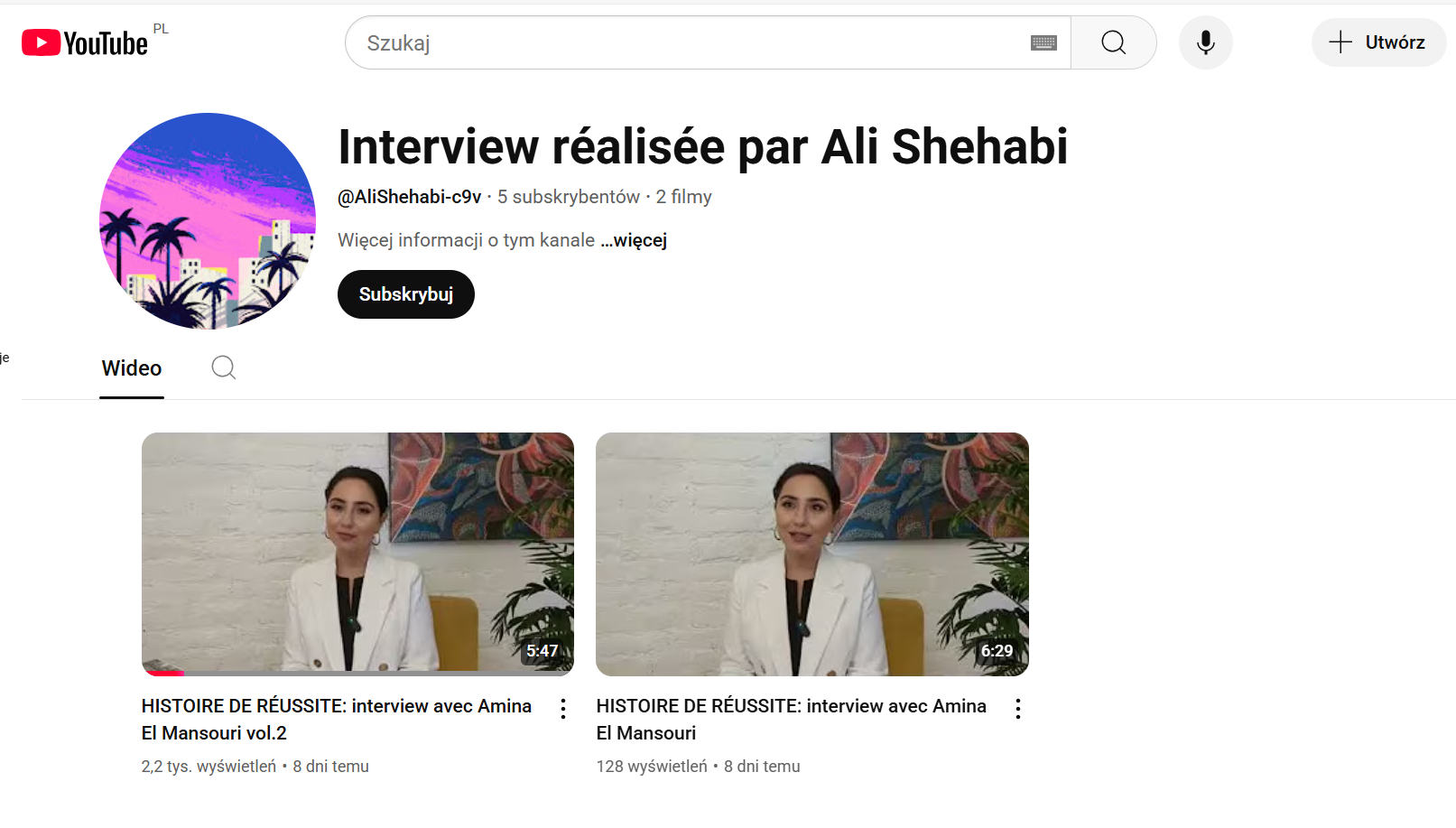Open three-dot menu for 128-views video
The height and width of the screenshot is (828, 1456).
click(1018, 709)
